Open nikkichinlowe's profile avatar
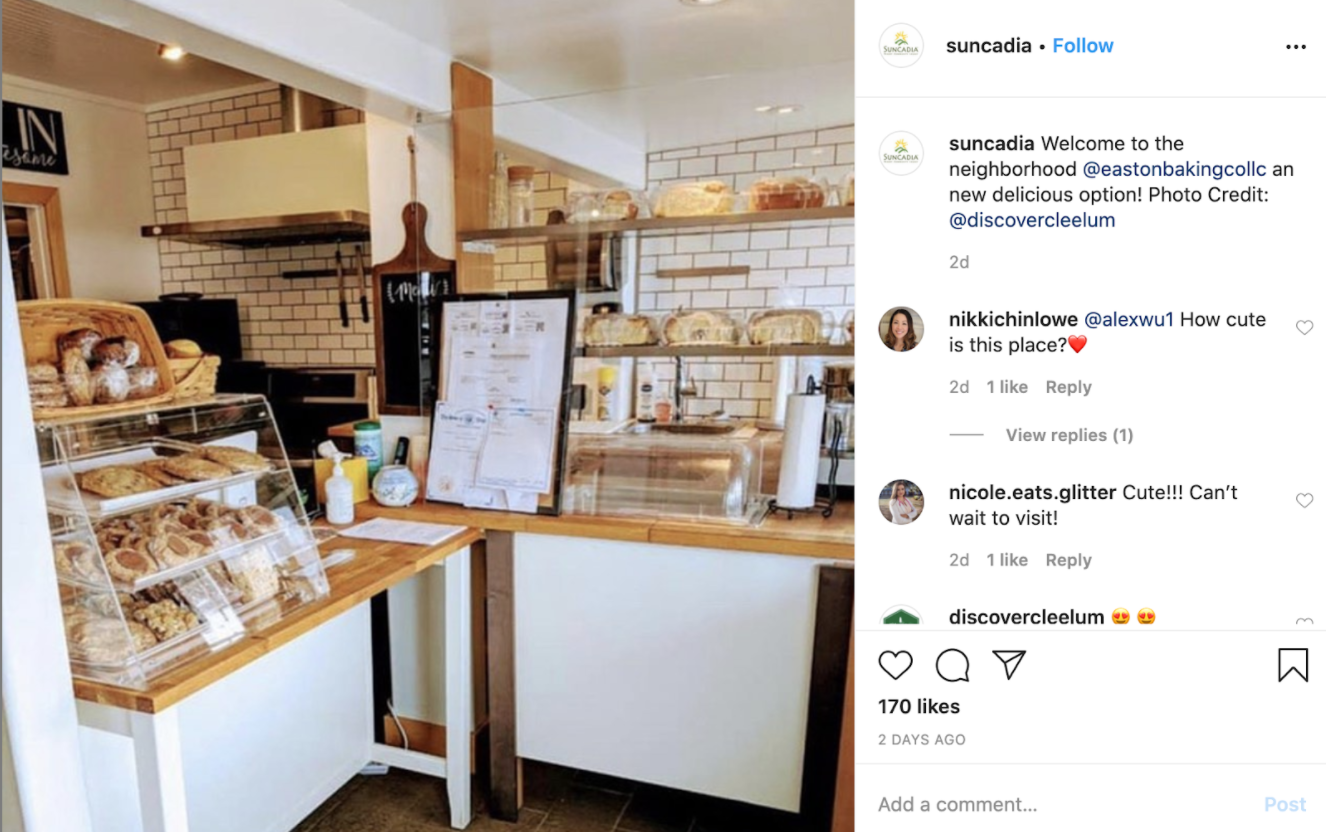The image size is (1330, 832). pos(901,329)
